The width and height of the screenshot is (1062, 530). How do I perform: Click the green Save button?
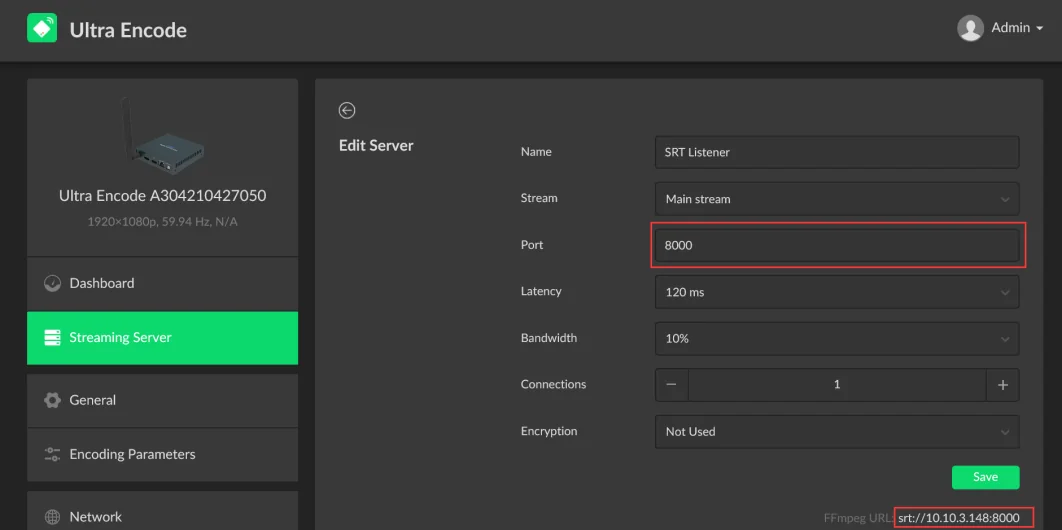pos(985,477)
